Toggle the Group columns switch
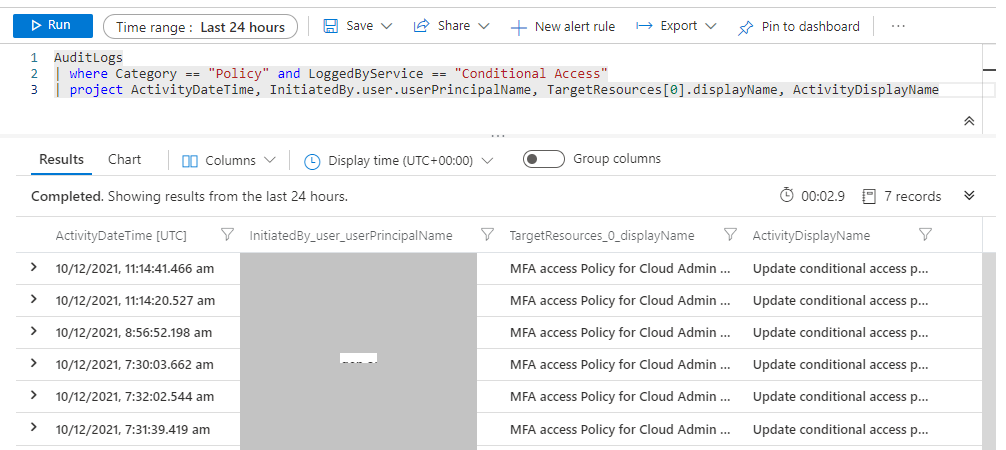 coord(544,159)
